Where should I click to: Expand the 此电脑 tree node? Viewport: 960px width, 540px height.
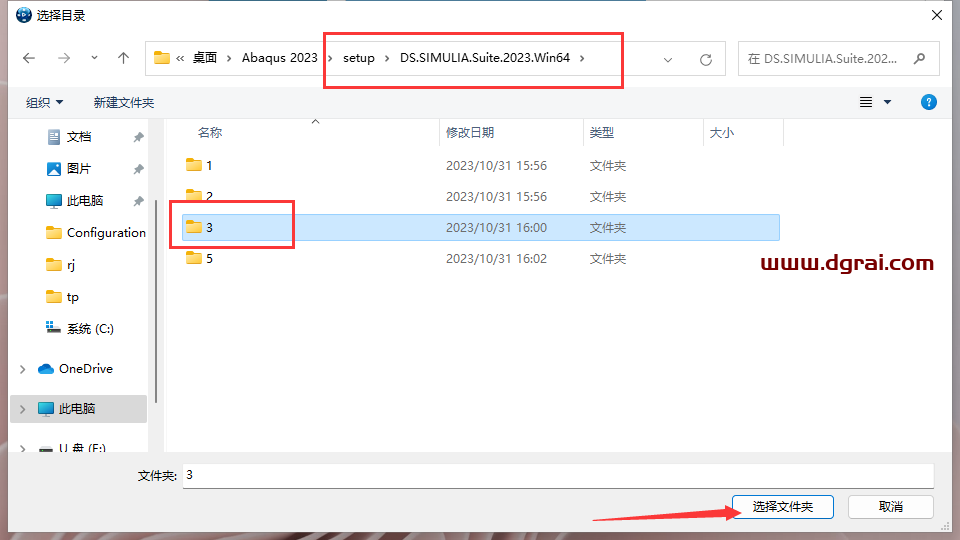23,409
